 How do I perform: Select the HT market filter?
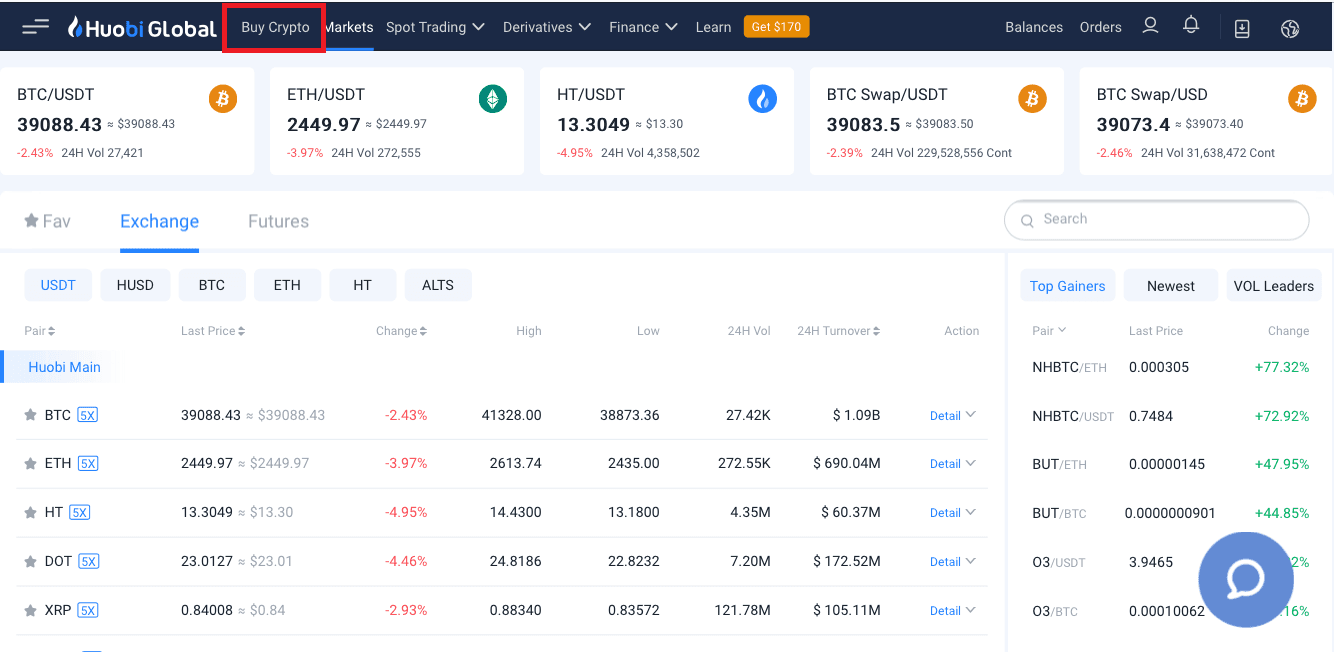click(x=363, y=285)
